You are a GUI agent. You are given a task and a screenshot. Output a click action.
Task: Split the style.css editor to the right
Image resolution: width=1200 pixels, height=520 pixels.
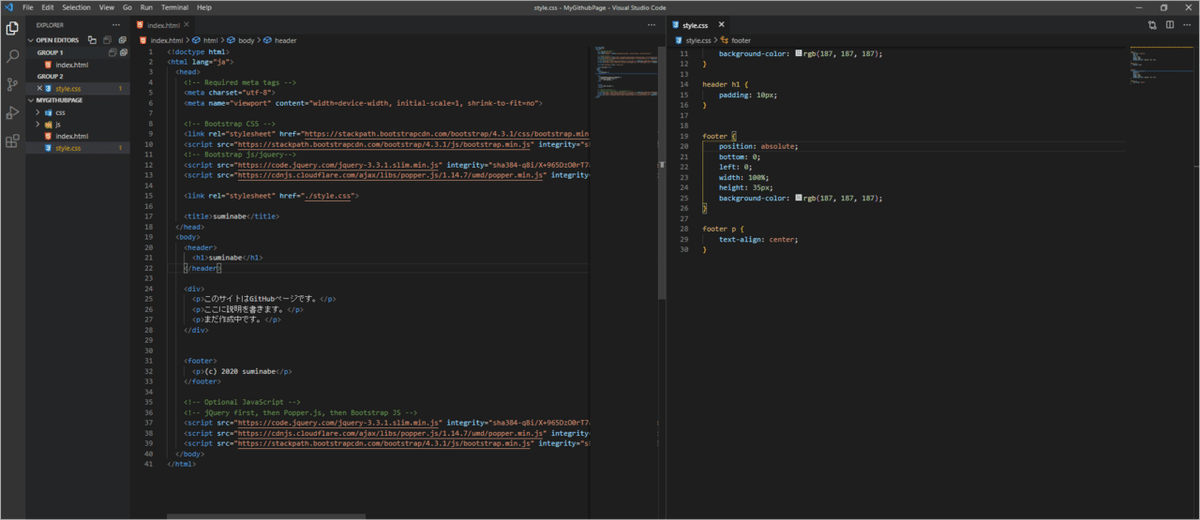[1169, 25]
